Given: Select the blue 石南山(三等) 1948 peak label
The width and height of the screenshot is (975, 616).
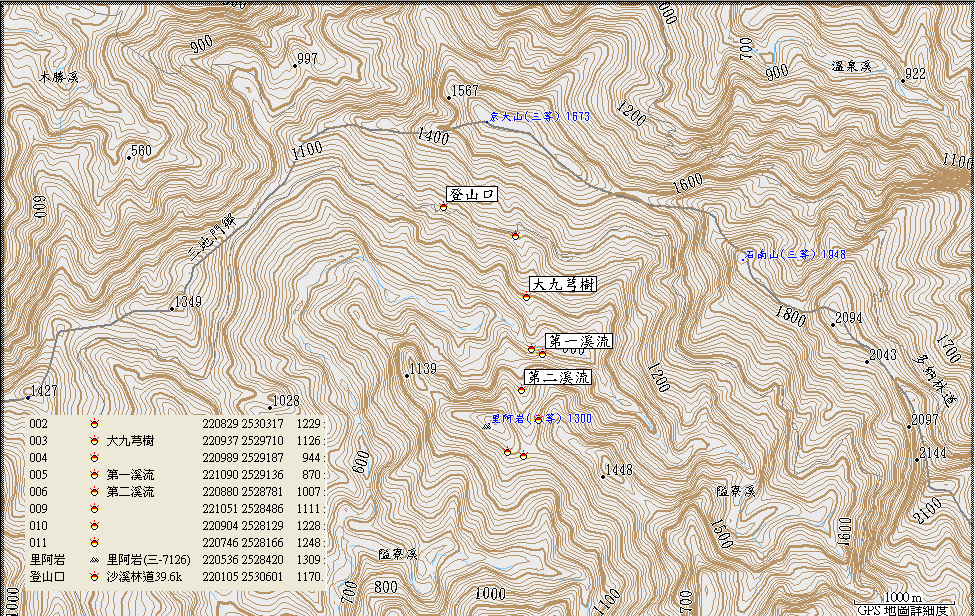Looking at the screenshot, I should (x=795, y=254).
